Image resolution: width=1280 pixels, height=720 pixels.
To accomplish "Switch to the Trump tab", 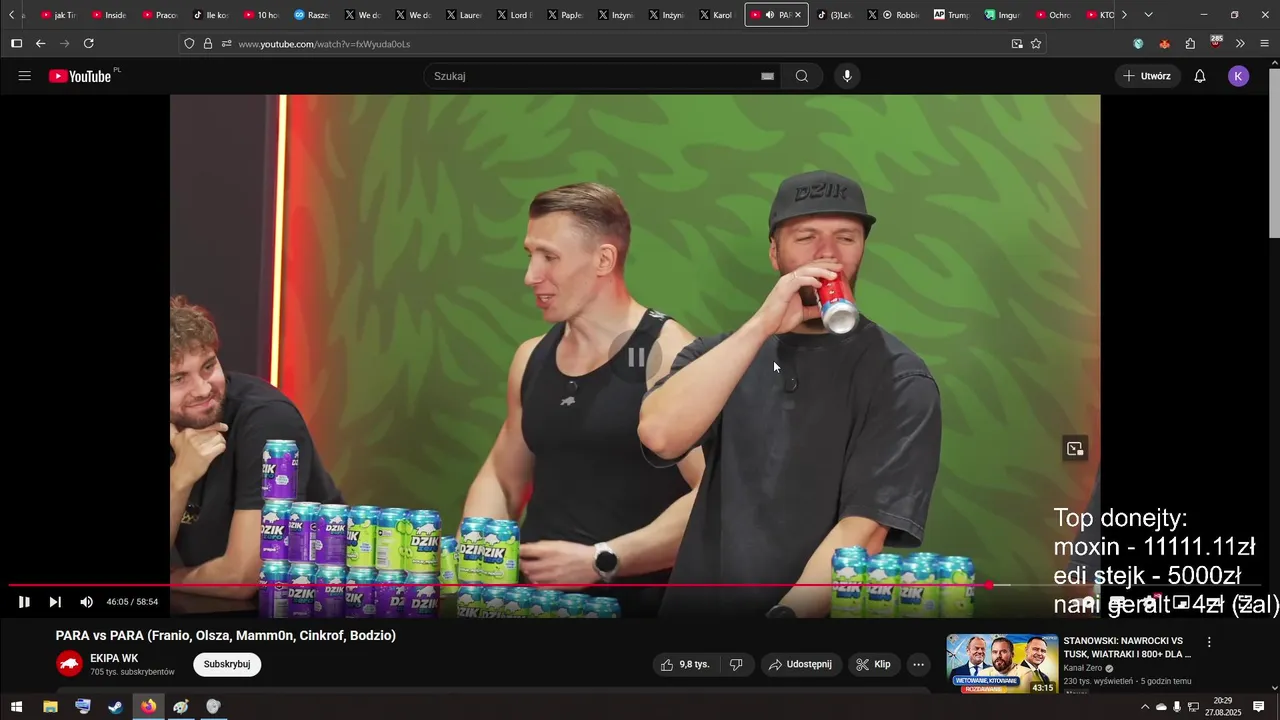I will tap(951, 15).
